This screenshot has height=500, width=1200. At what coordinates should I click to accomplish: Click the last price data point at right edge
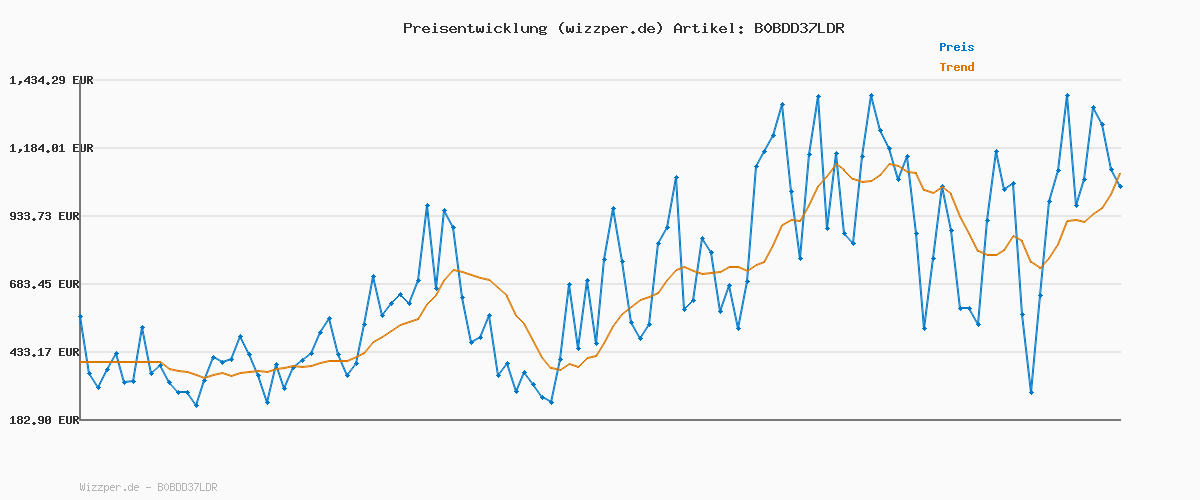(x=1120, y=186)
